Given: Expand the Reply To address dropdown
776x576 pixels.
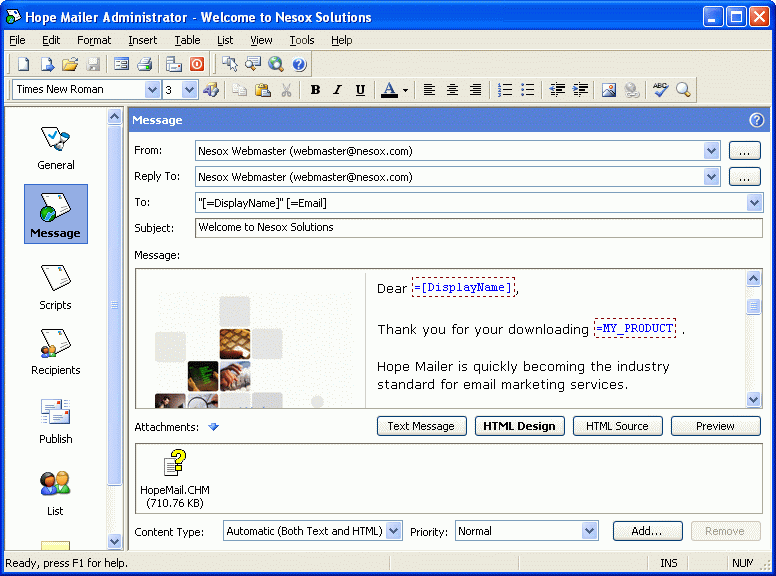Looking at the screenshot, I should click(x=712, y=177).
